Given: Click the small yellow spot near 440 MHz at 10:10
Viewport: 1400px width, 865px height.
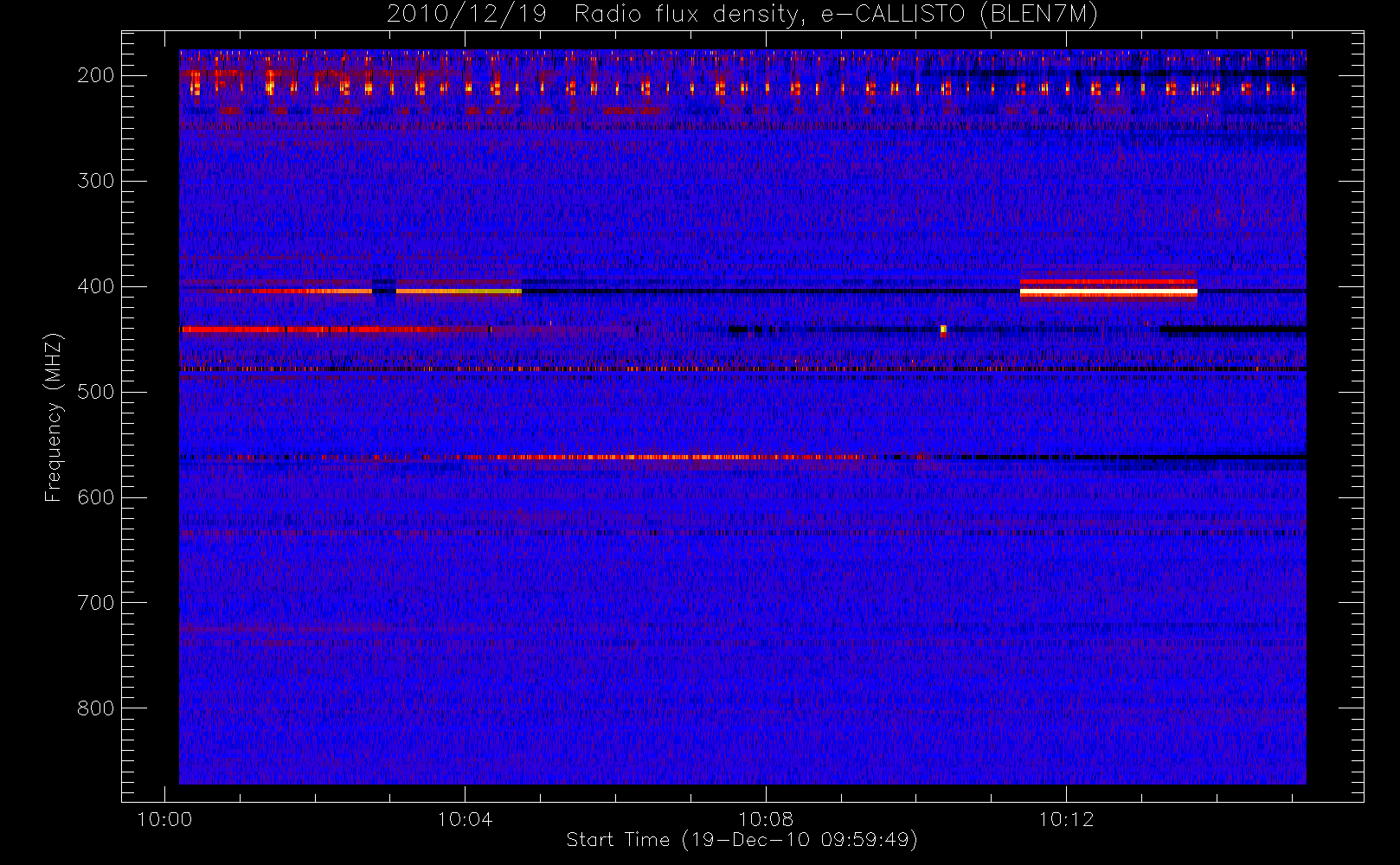Looking at the screenshot, I should point(943,330).
